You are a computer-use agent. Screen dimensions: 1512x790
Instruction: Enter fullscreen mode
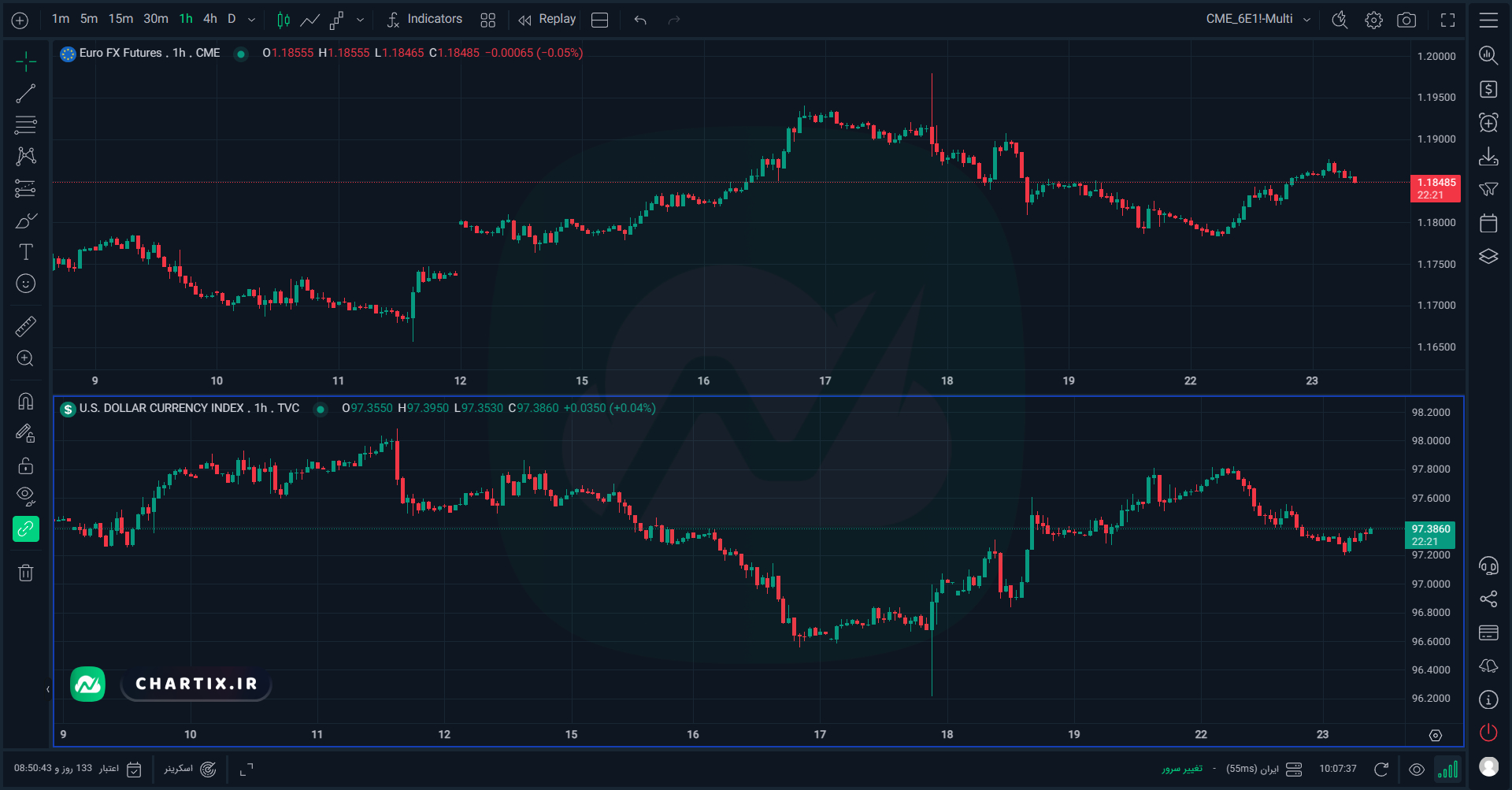(1447, 20)
